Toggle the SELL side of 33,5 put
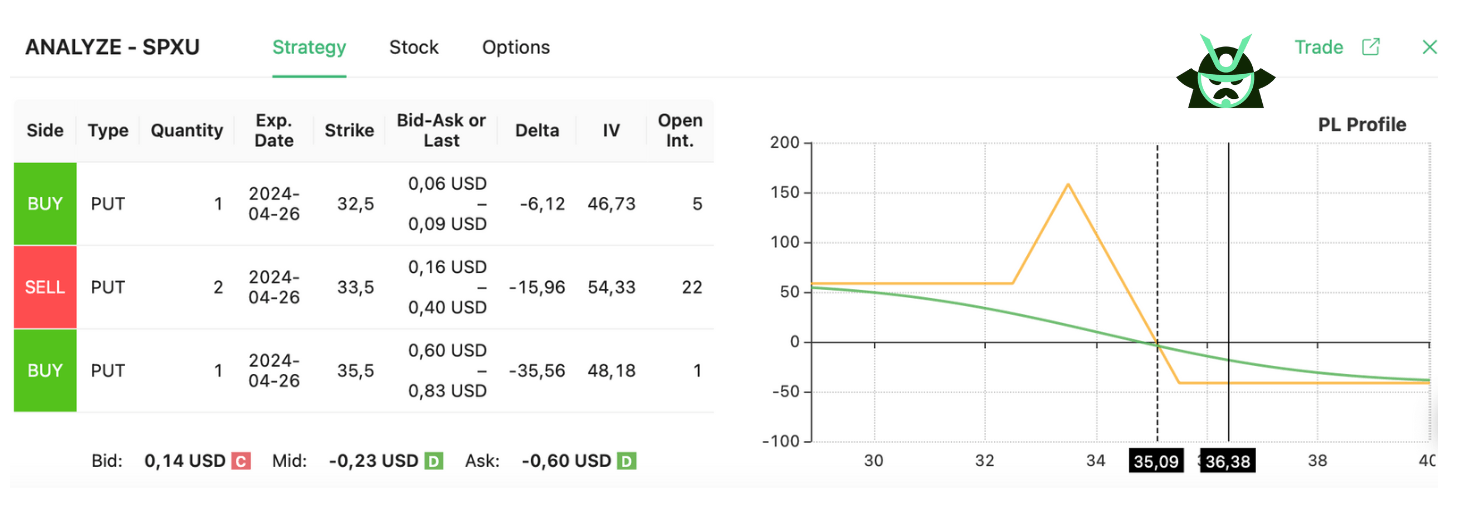Viewport: 1470px width, 512px height. (x=45, y=287)
